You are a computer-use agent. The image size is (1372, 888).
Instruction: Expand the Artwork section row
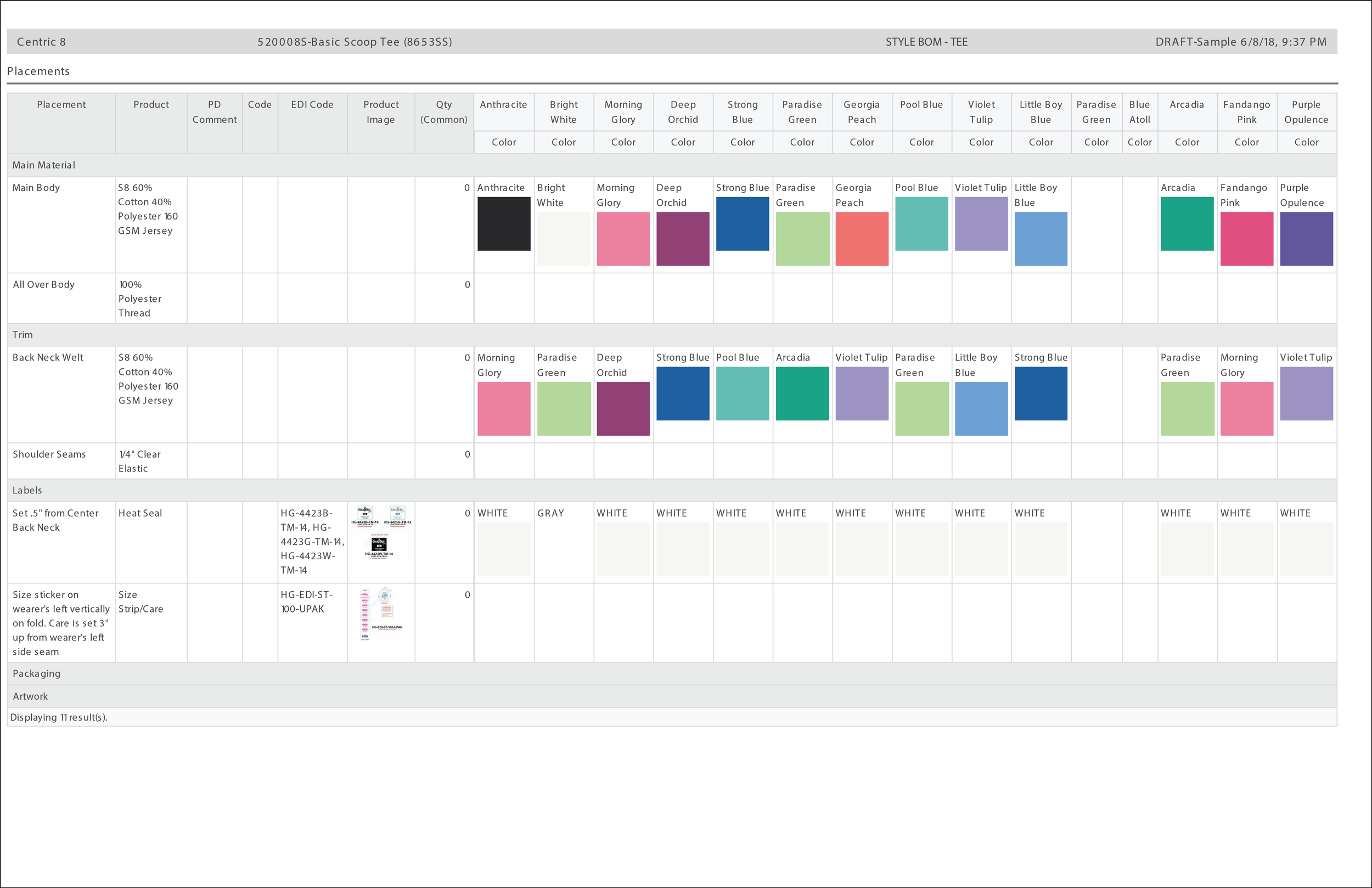31,696
